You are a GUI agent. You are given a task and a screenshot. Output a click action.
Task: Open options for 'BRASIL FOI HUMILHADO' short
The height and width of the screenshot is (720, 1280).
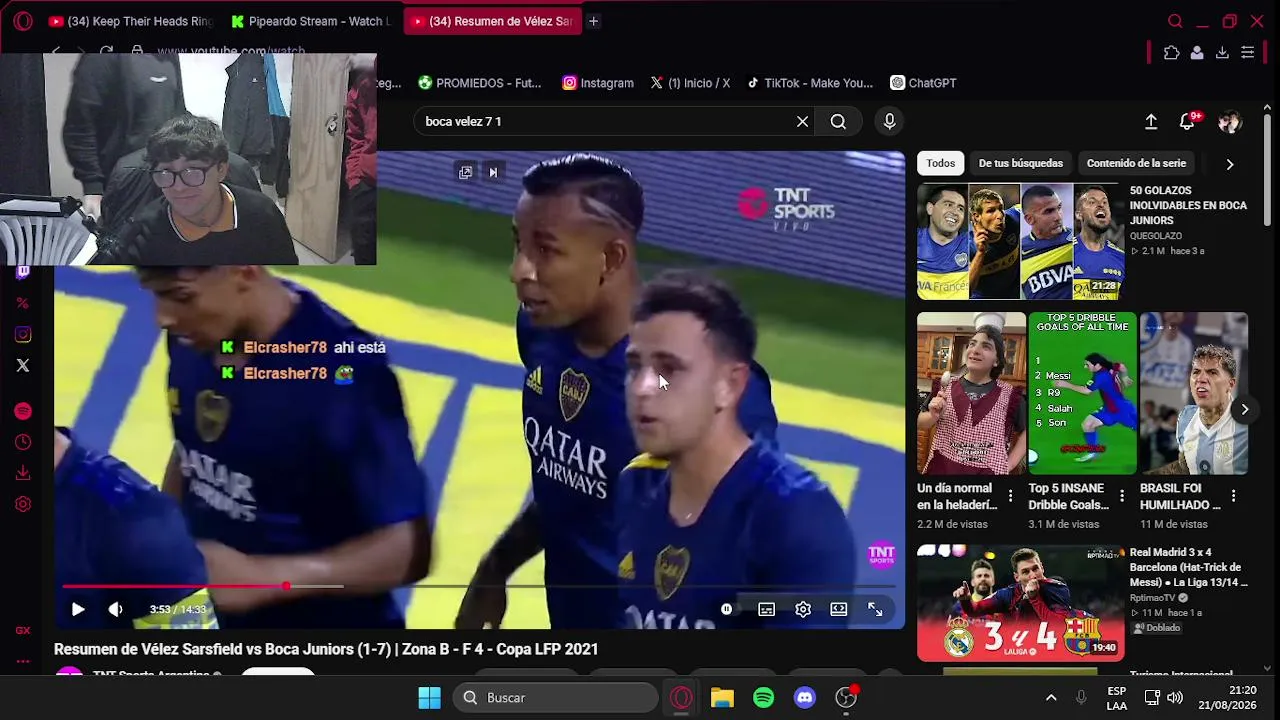click(x=1234, y=496)
